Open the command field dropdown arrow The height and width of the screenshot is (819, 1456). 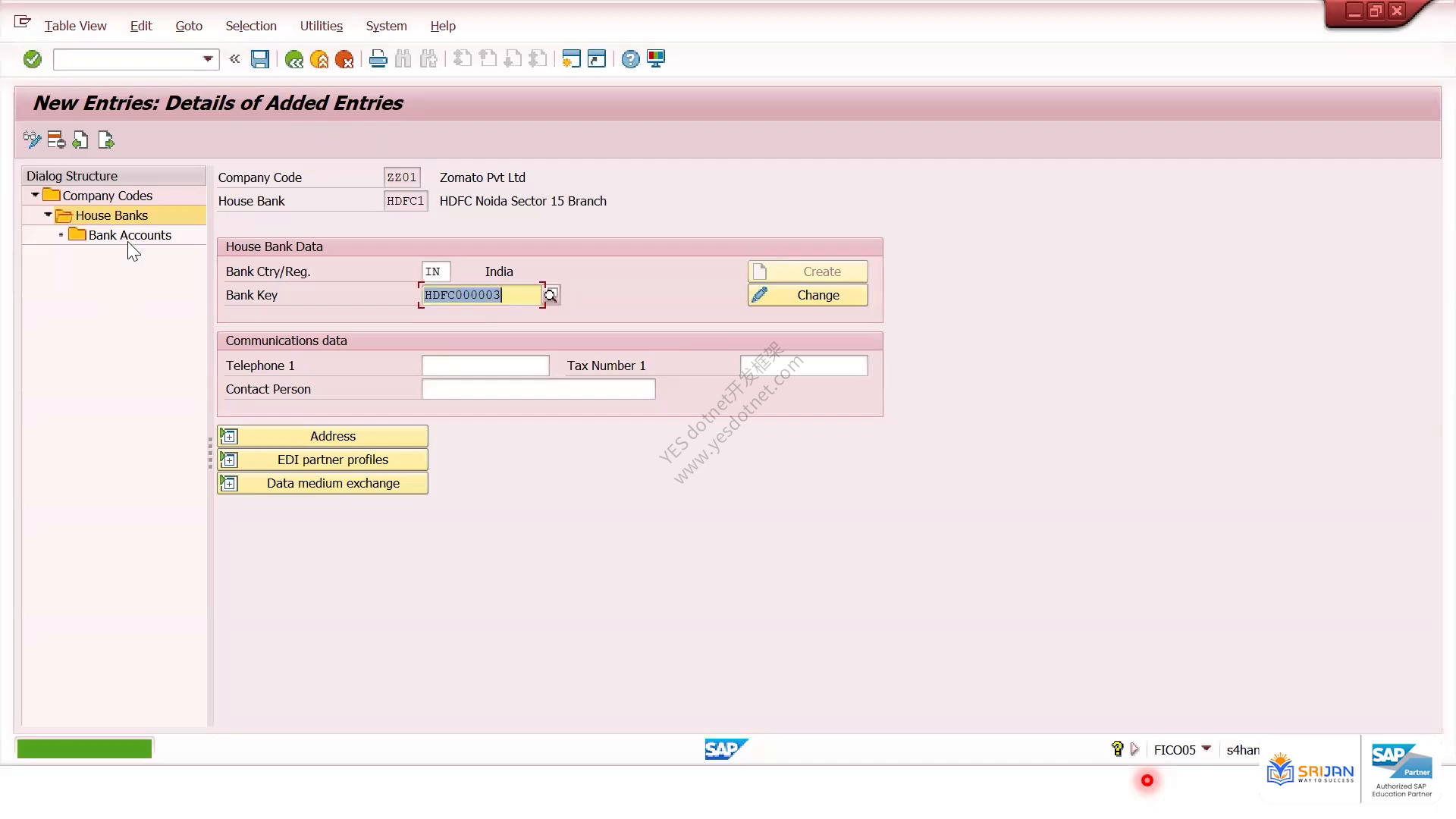pyautogui.click(x=208, y=59)
